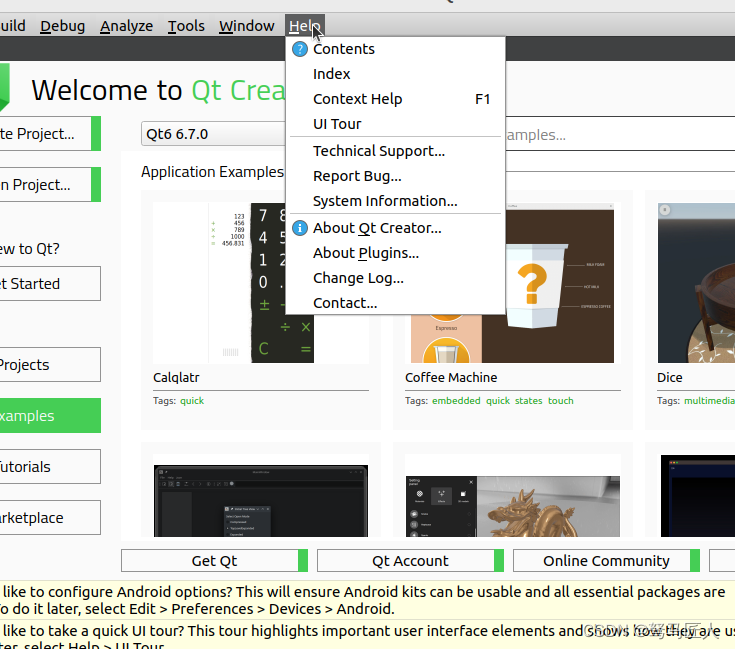Choose Context Help menu entry
The width and height of the screenshot is (735, 649).
tap(395, 99)
